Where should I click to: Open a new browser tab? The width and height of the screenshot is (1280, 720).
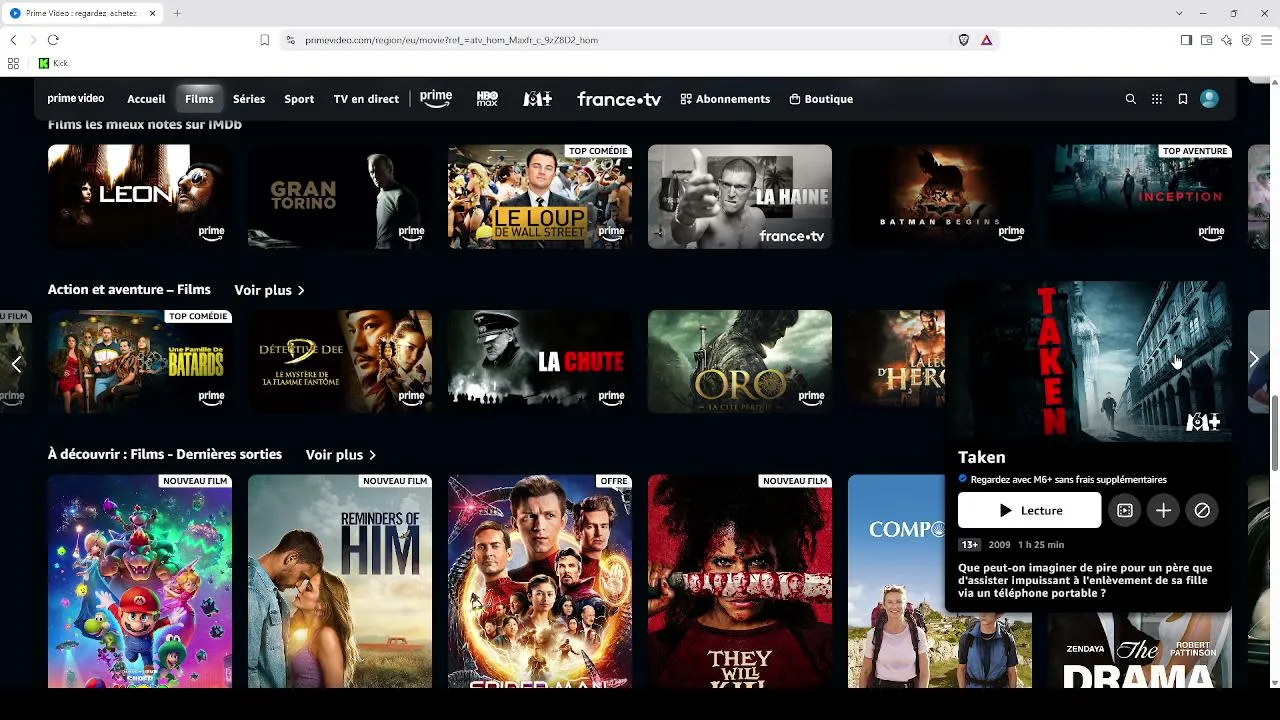click(177, 13)
